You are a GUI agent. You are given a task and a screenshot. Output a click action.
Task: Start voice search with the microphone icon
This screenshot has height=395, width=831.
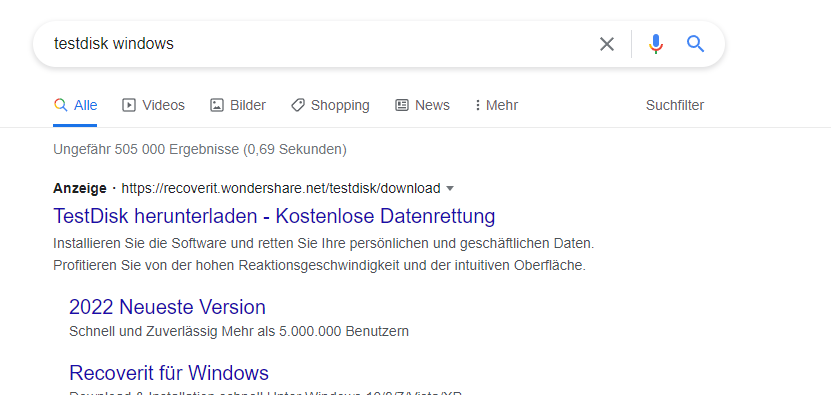tap(656, 44)
